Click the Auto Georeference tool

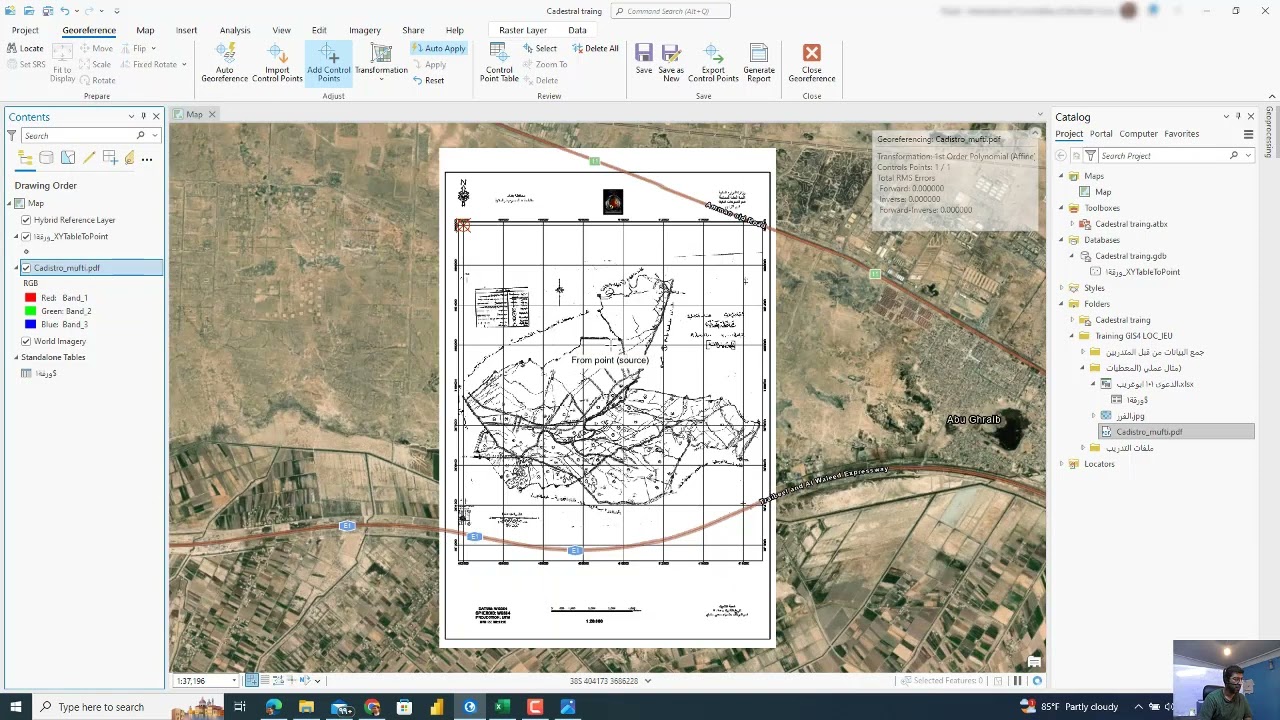224,63
